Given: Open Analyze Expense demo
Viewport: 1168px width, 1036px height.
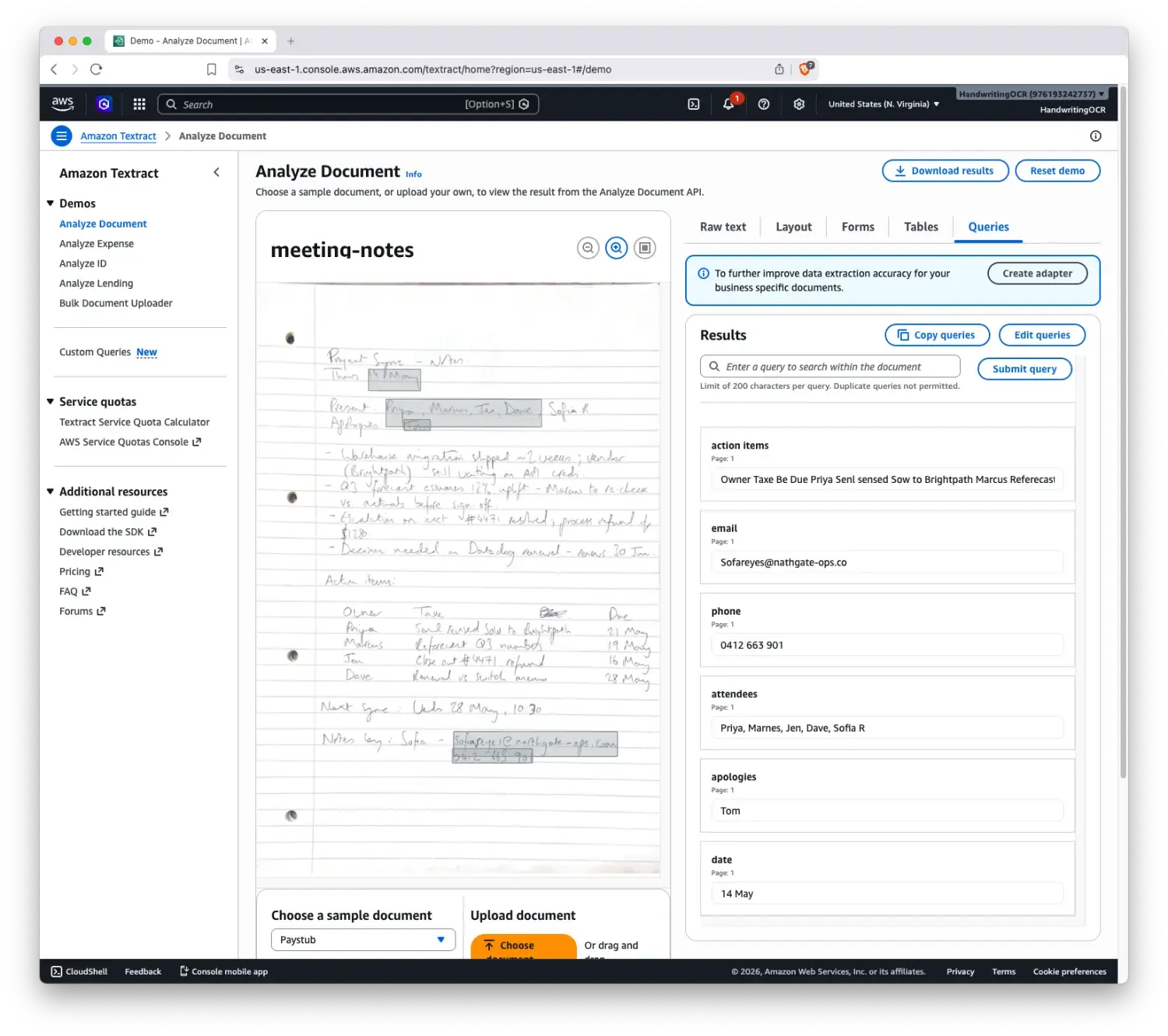Looking at the screenshot, I should click(x=97, y=244).
